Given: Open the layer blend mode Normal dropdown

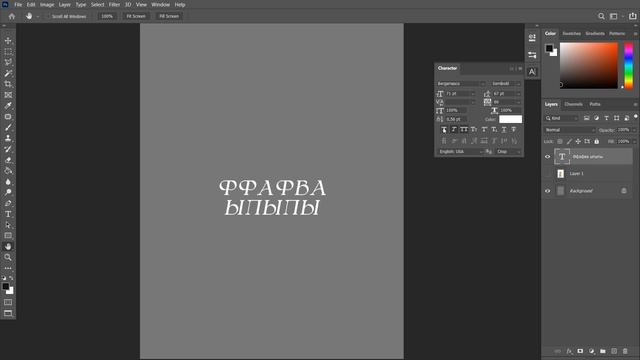Looking at the screenshot, I should coord(569,130).
